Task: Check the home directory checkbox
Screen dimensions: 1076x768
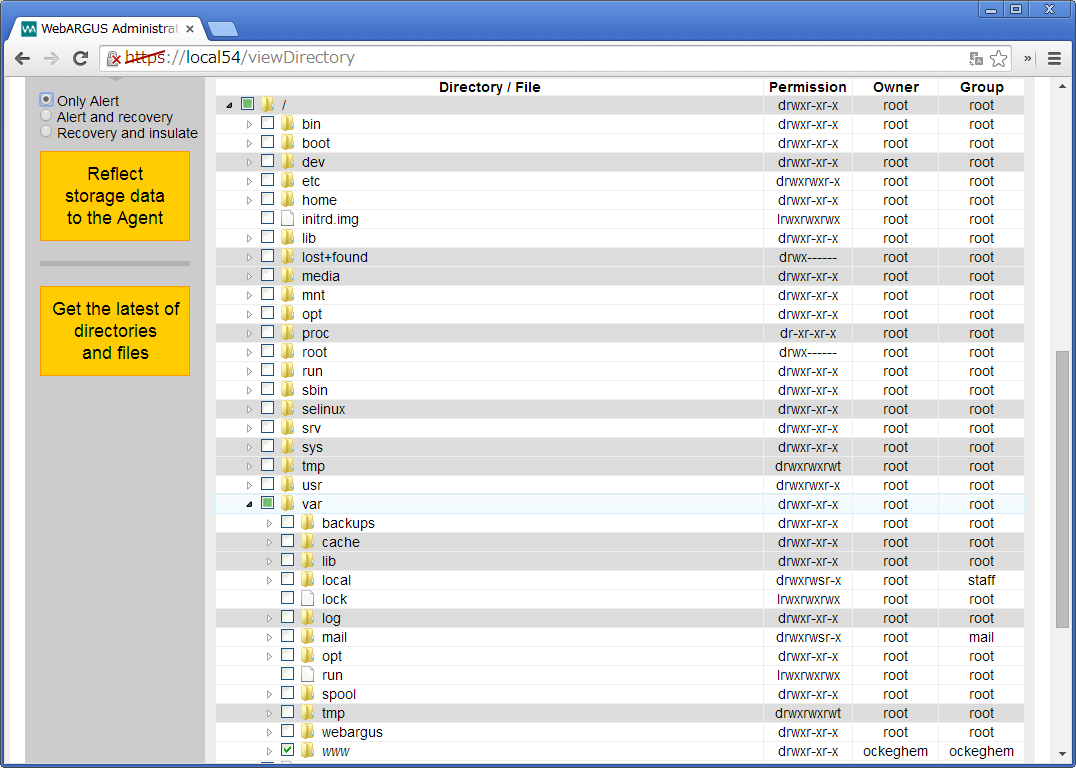Action: pyautogui.click(x=268, y=199)
